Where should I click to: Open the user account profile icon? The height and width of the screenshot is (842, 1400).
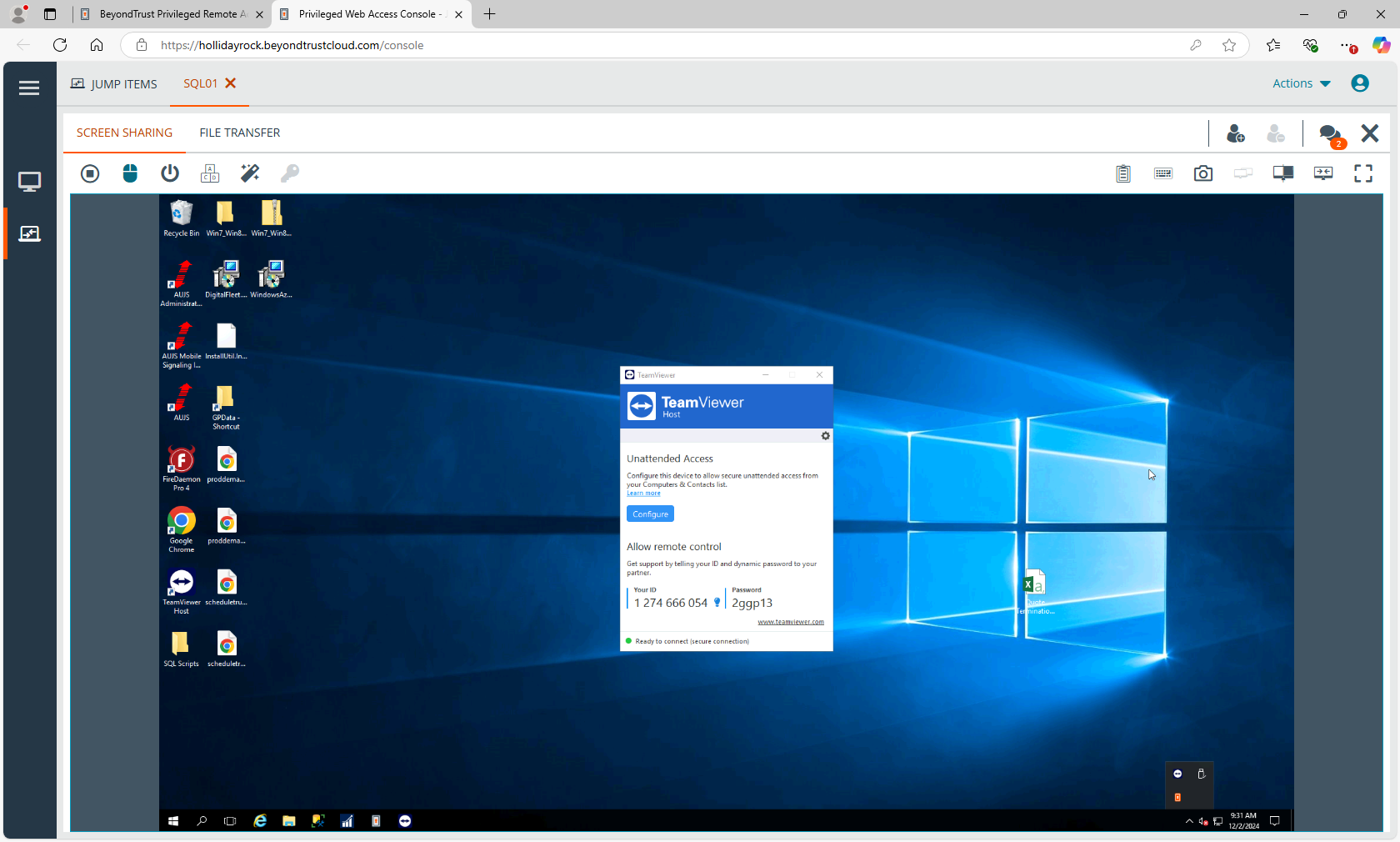click(x=1360, y=83)
